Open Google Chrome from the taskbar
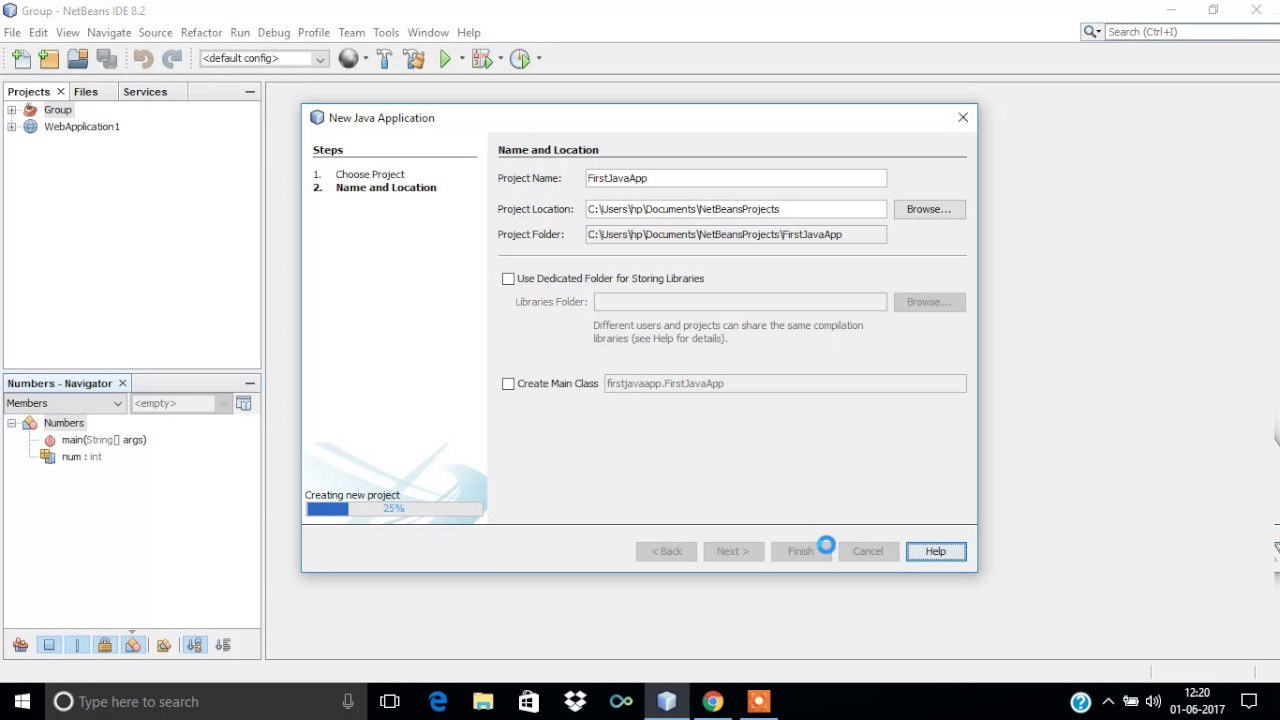Viewport: 1280px width, 720px height. point(712,701)
